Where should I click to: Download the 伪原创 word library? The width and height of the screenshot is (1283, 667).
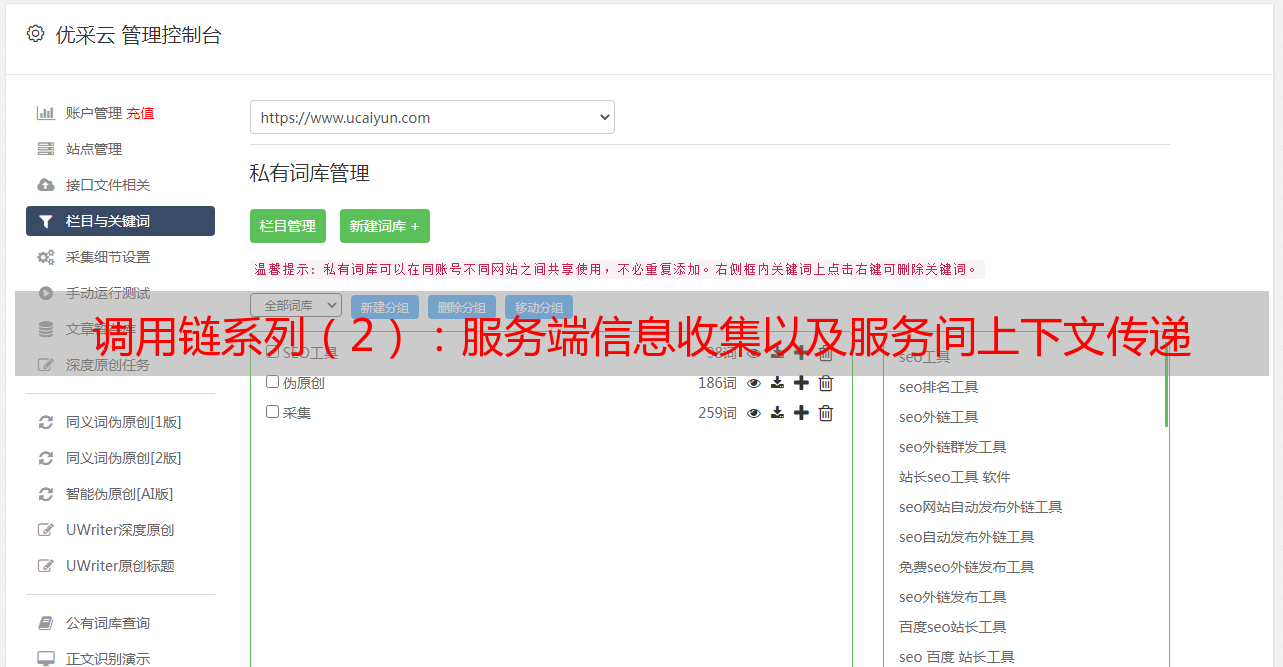(777, 383)
